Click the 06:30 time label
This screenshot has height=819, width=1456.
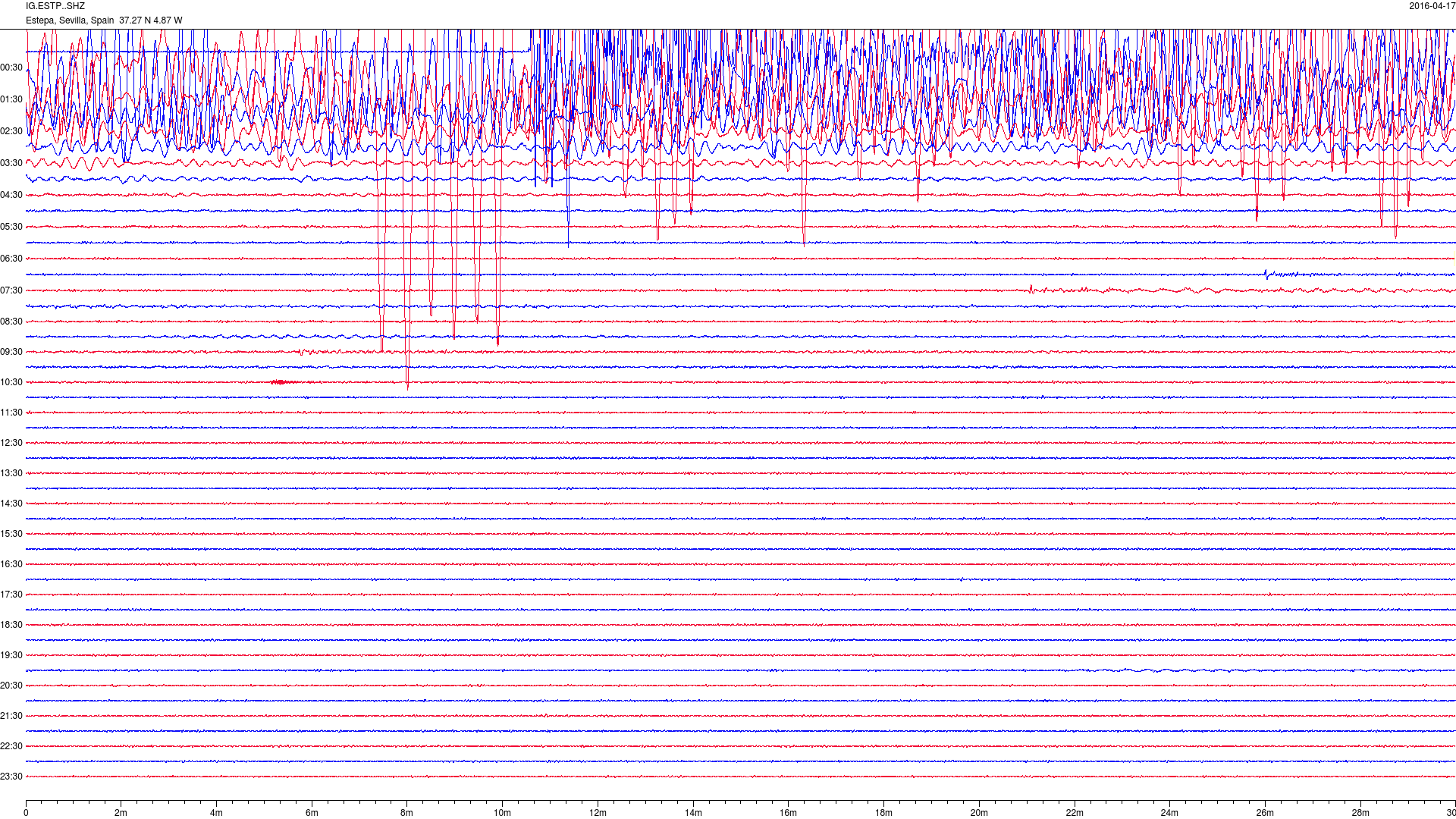(11, 259)
